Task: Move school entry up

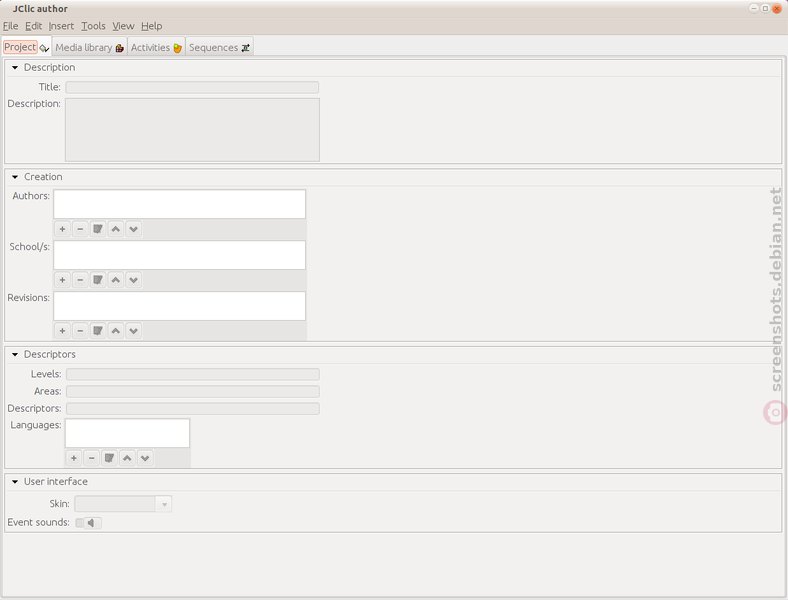Action: coord(116,280)
